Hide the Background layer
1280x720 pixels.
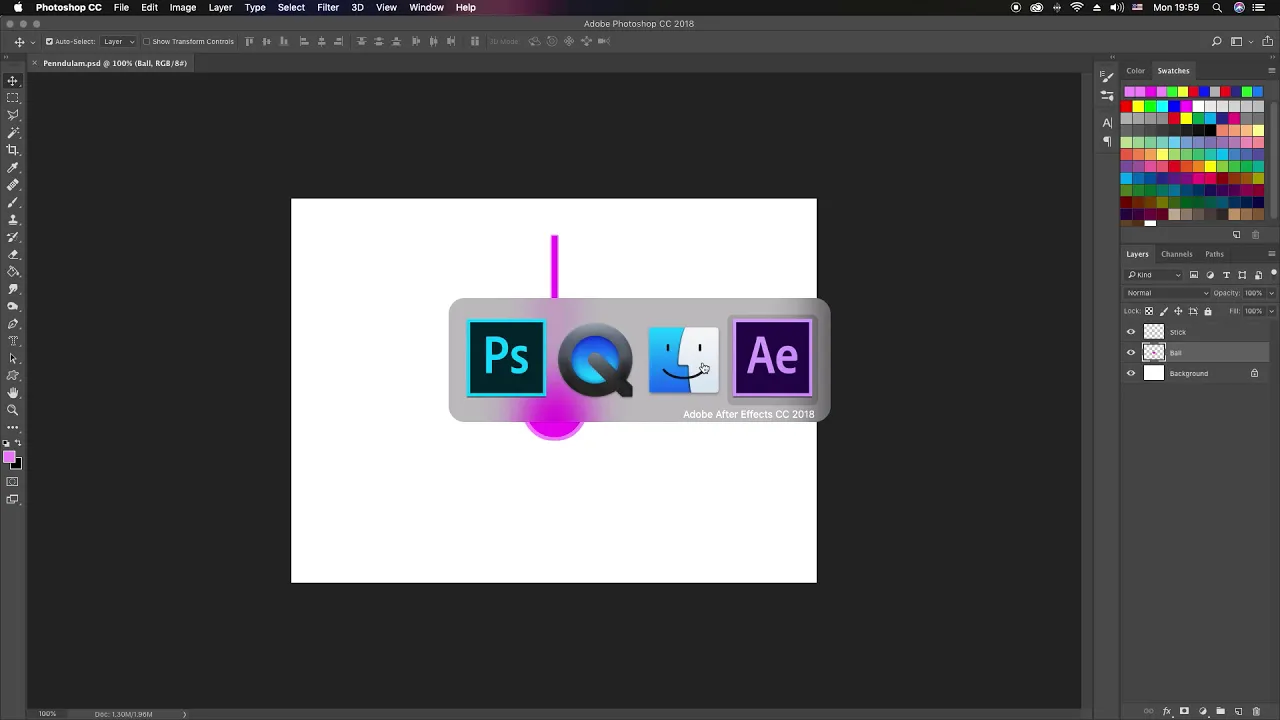click(1131, 373)
